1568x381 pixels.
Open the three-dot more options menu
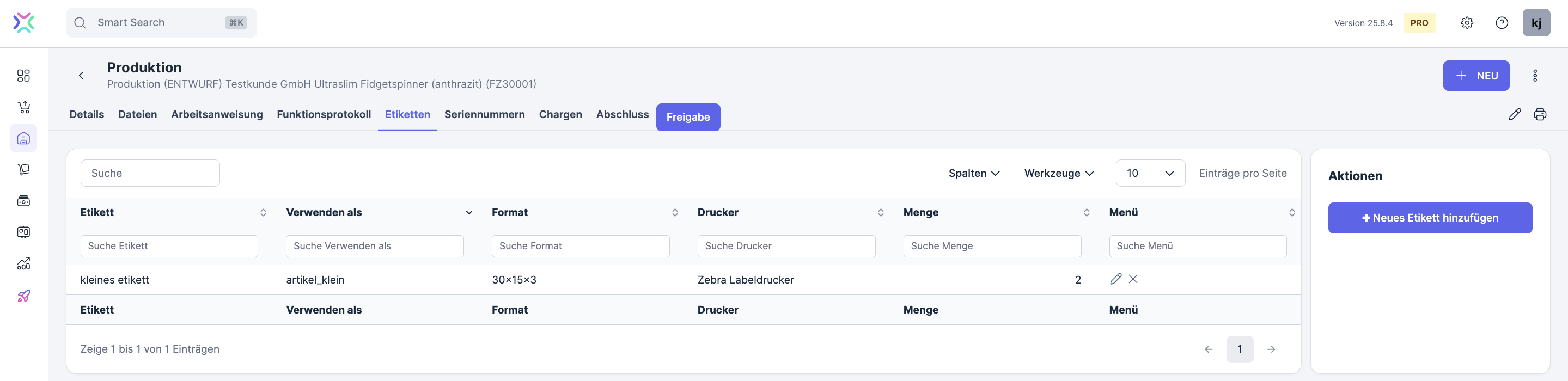(x=1535, y=76)
